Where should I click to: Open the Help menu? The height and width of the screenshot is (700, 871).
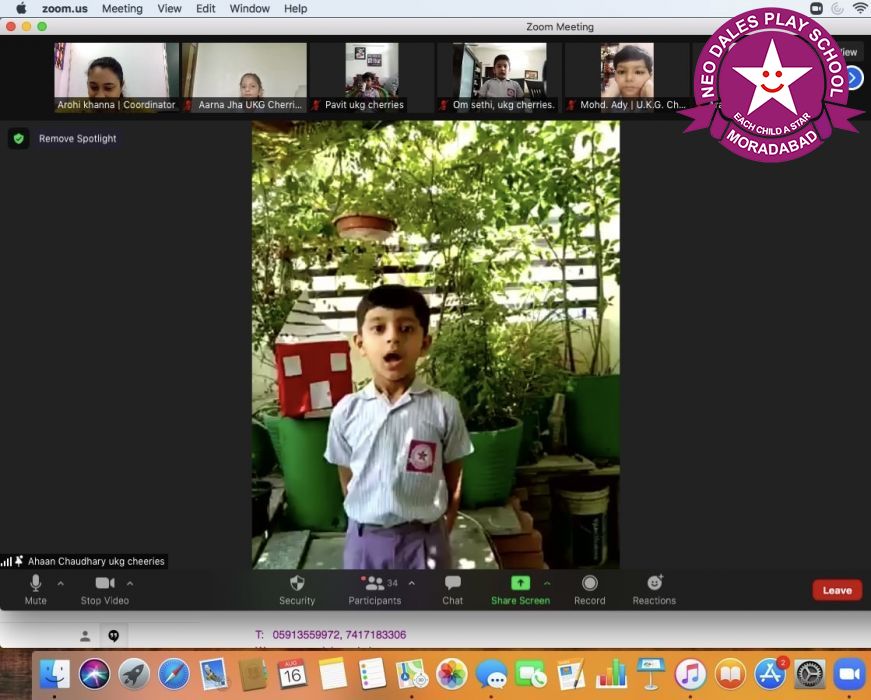296,8
